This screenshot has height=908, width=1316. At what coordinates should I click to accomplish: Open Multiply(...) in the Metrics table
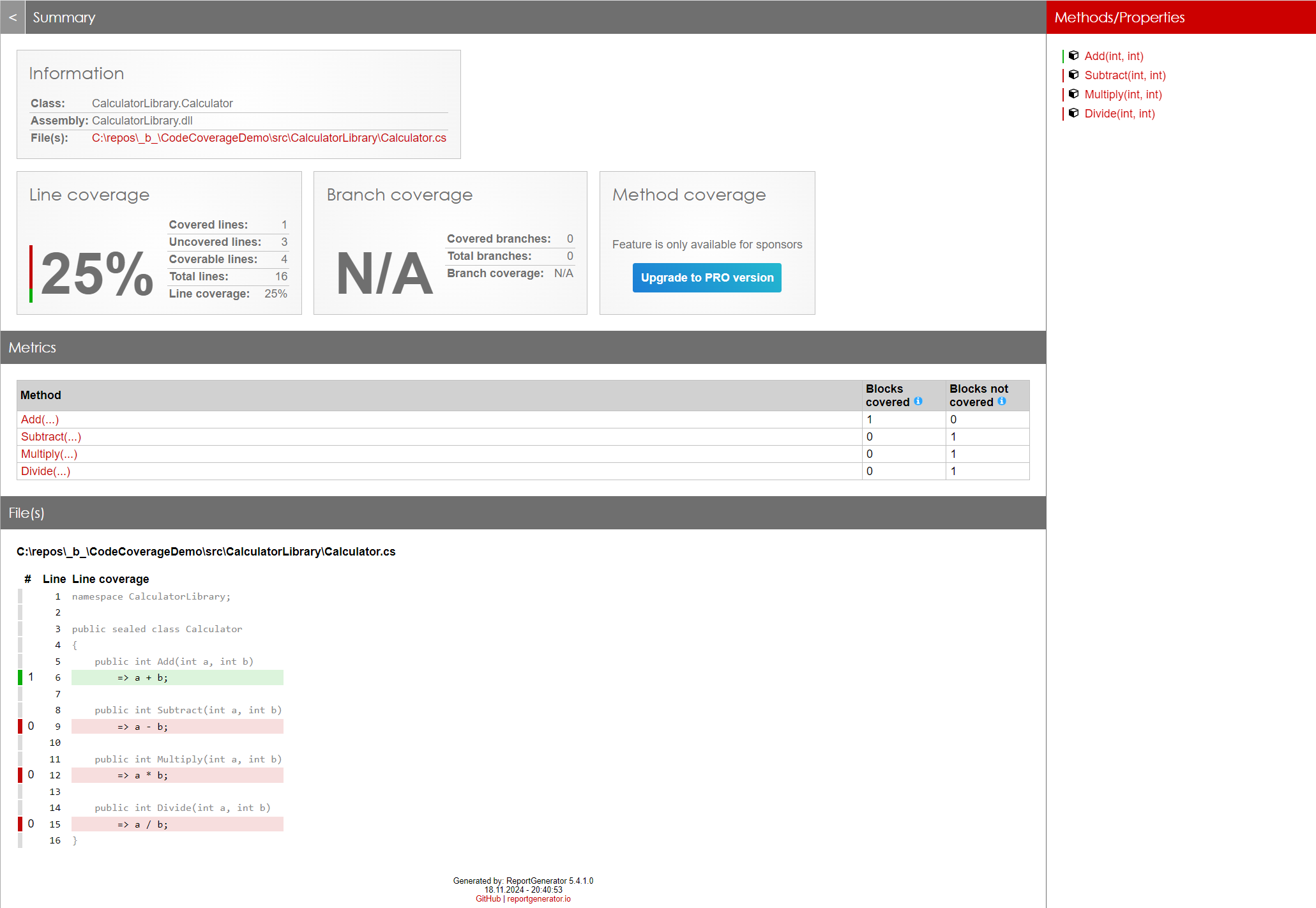click(x=49, y=454)
